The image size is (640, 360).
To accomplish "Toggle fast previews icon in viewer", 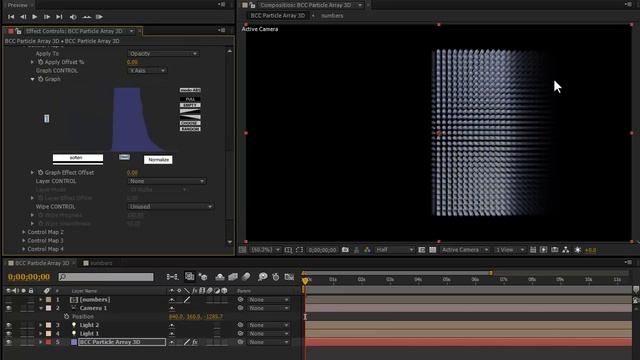I will (544, 250).
